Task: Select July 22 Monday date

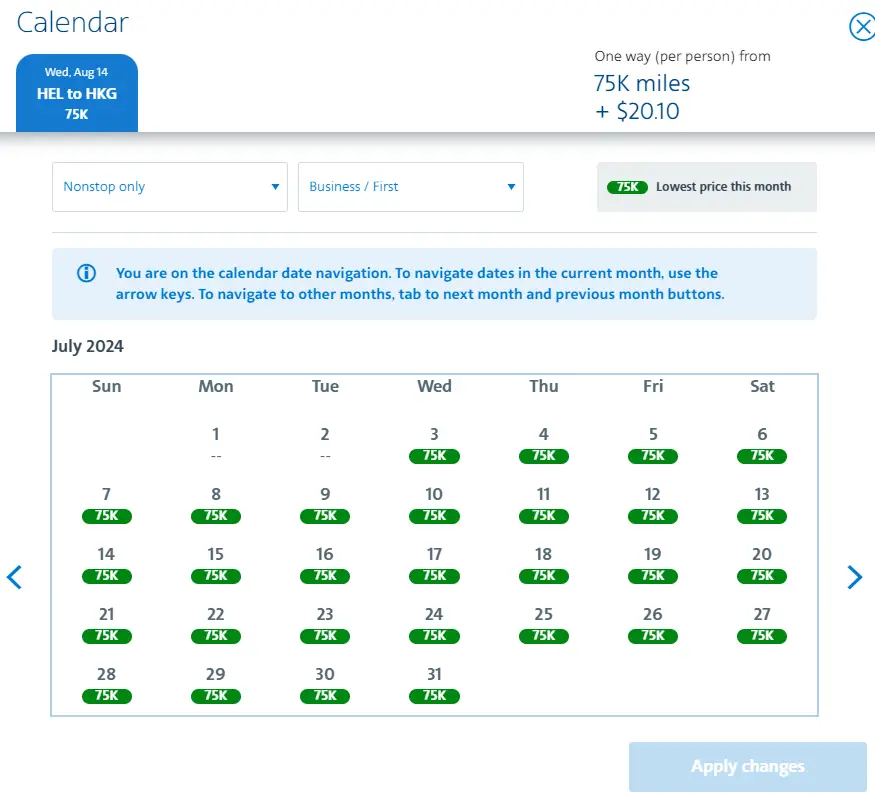Action: point(216,624)
